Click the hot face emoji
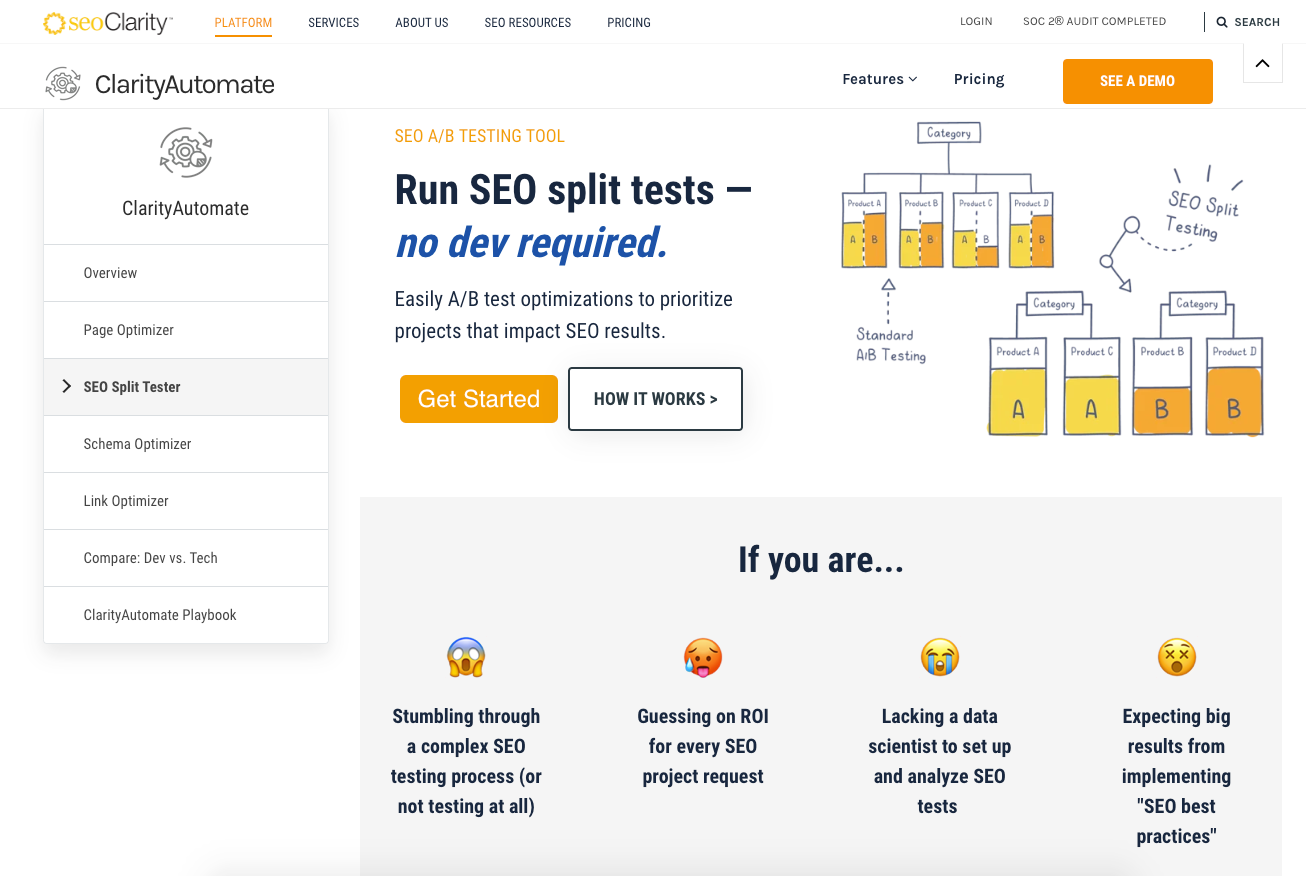 click(703, 657)
